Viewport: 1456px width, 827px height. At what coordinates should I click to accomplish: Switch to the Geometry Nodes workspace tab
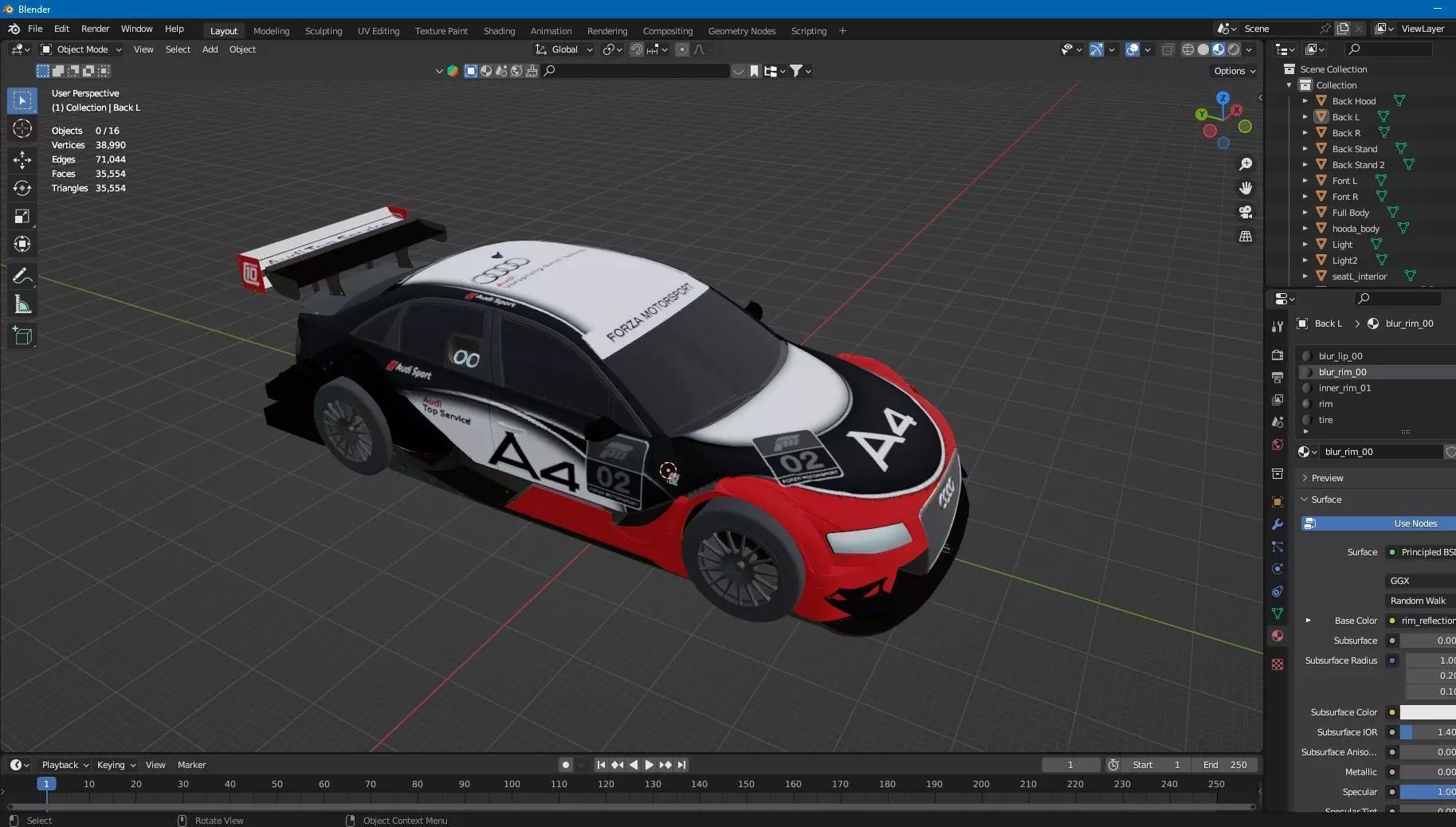coord(741,31)
